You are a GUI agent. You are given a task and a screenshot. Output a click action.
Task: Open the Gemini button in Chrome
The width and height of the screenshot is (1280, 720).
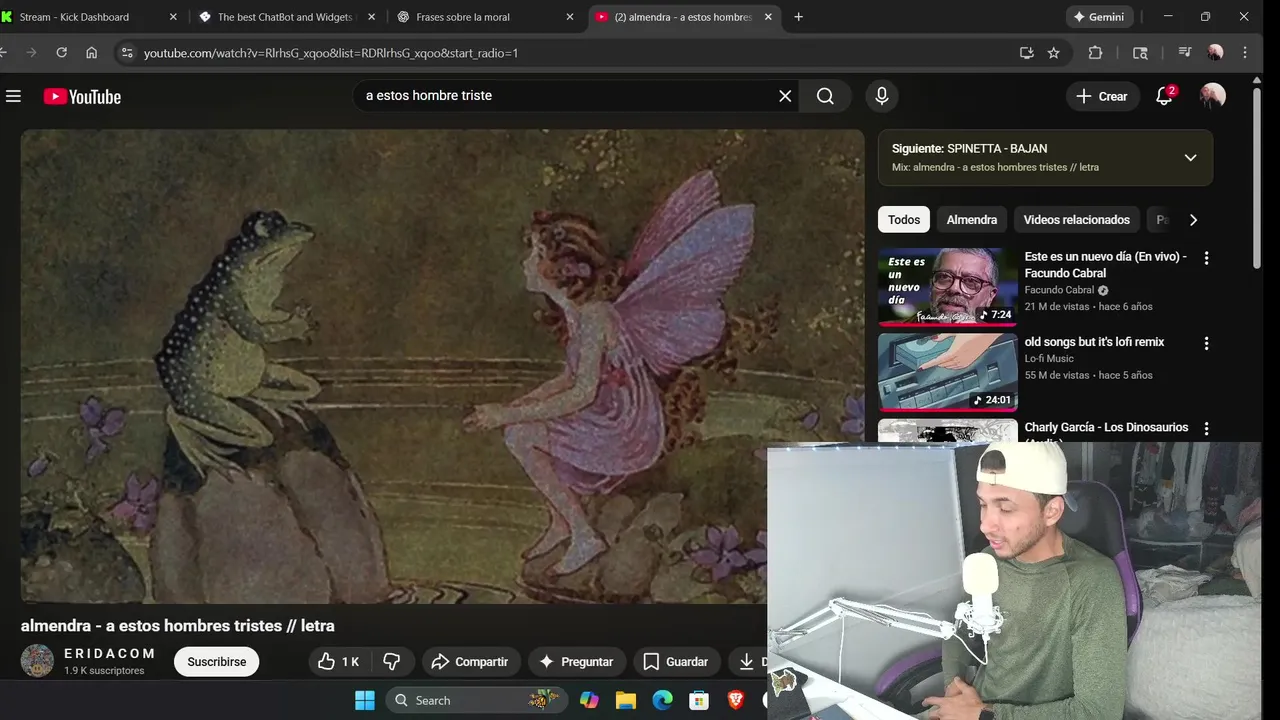pyautogui.click(x=1098, y=17)
